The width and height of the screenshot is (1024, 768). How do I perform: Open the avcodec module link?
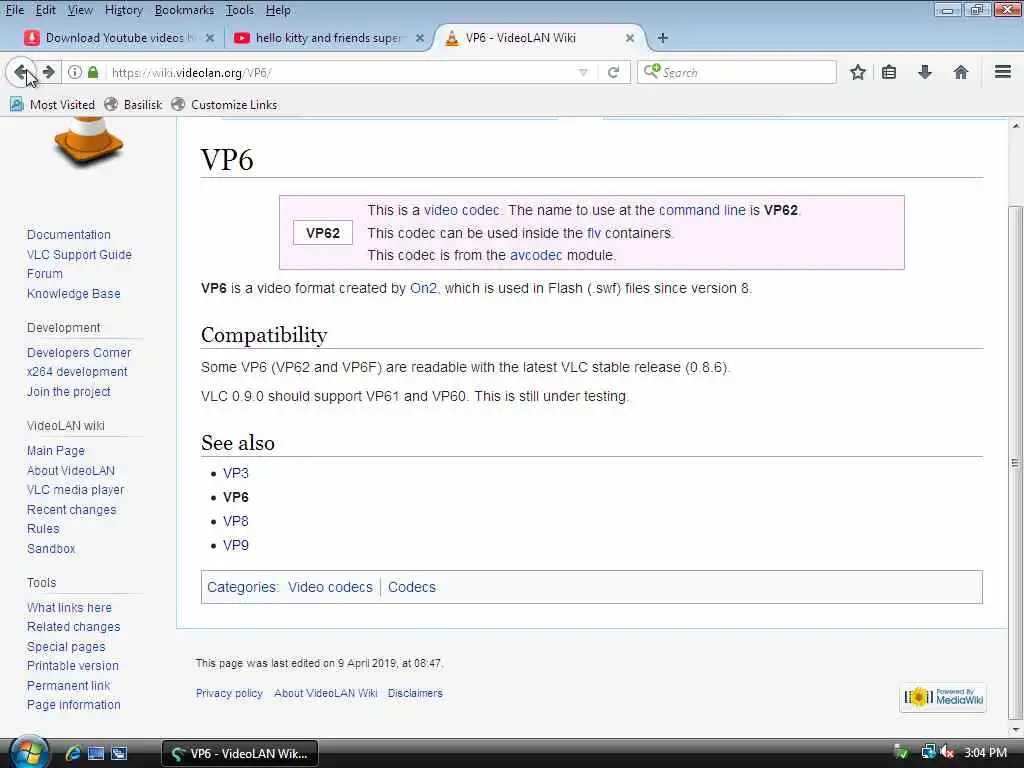coord(536,255)
